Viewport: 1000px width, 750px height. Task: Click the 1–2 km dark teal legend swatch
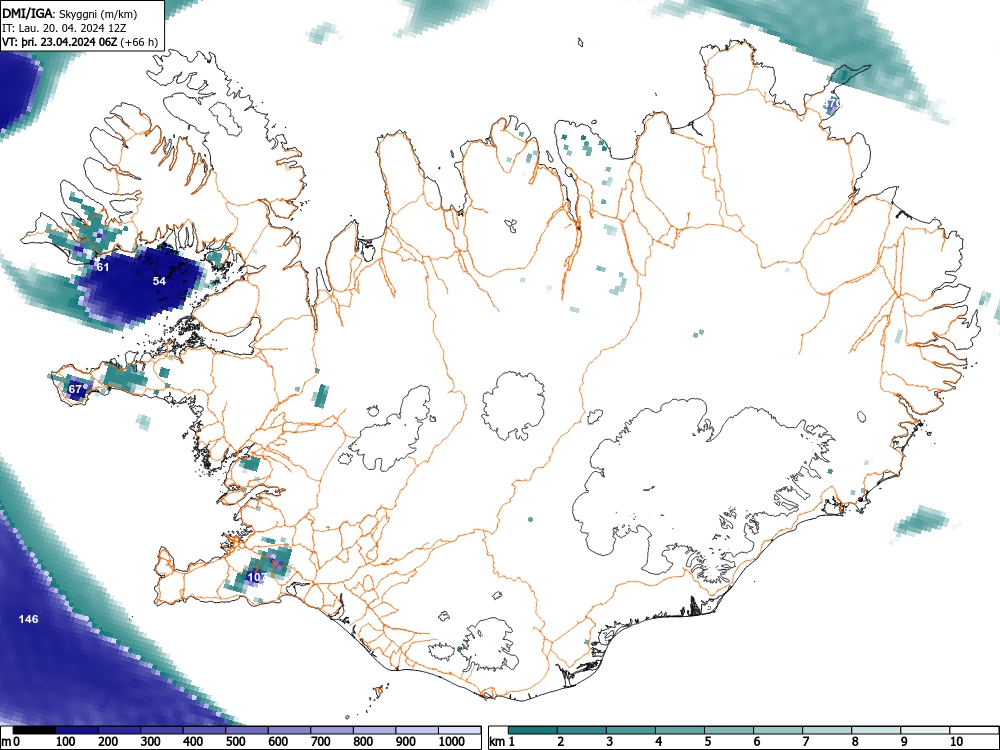click(x=533, y=730)
